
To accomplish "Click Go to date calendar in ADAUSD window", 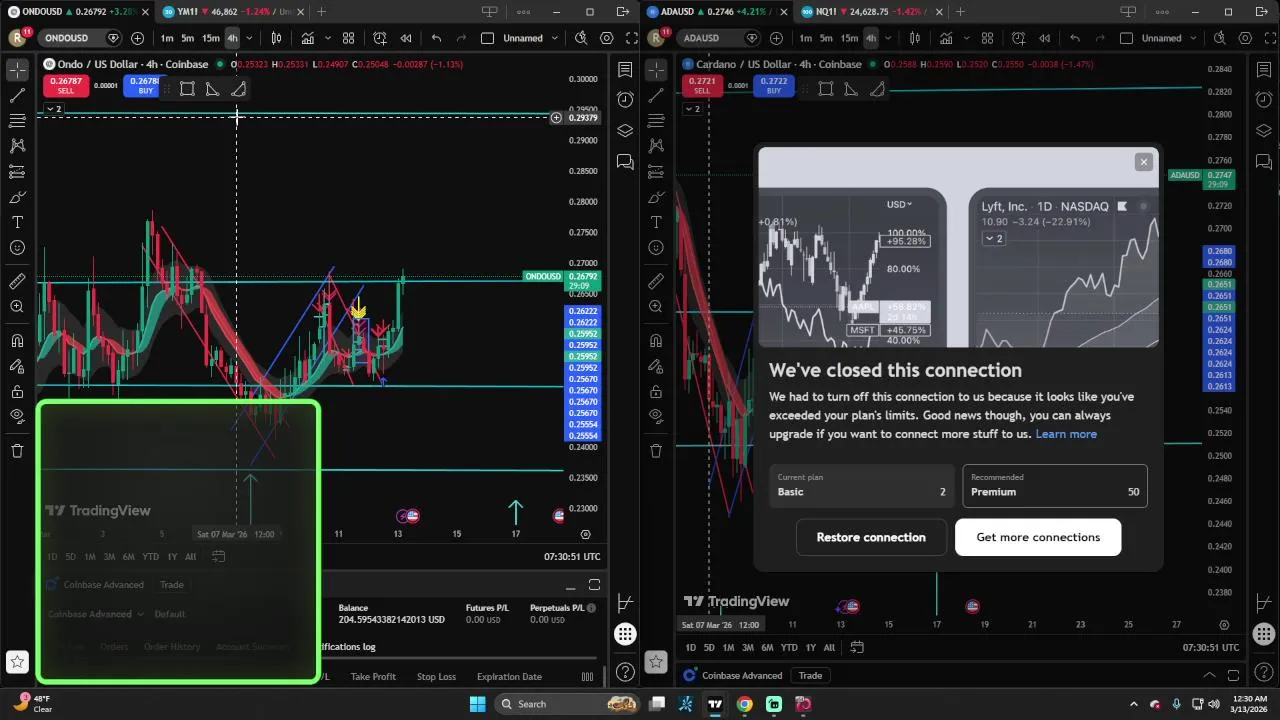I will click(x=857, y=647).
